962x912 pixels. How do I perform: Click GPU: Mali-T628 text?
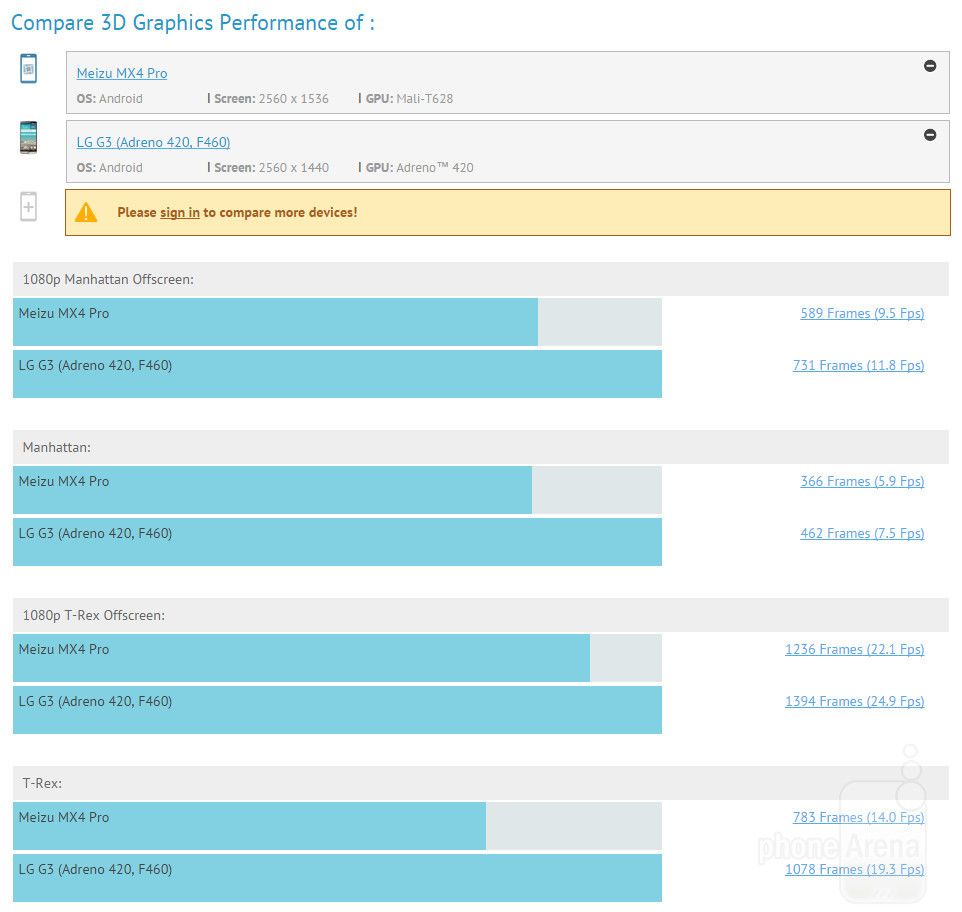[x=409, y=99]
